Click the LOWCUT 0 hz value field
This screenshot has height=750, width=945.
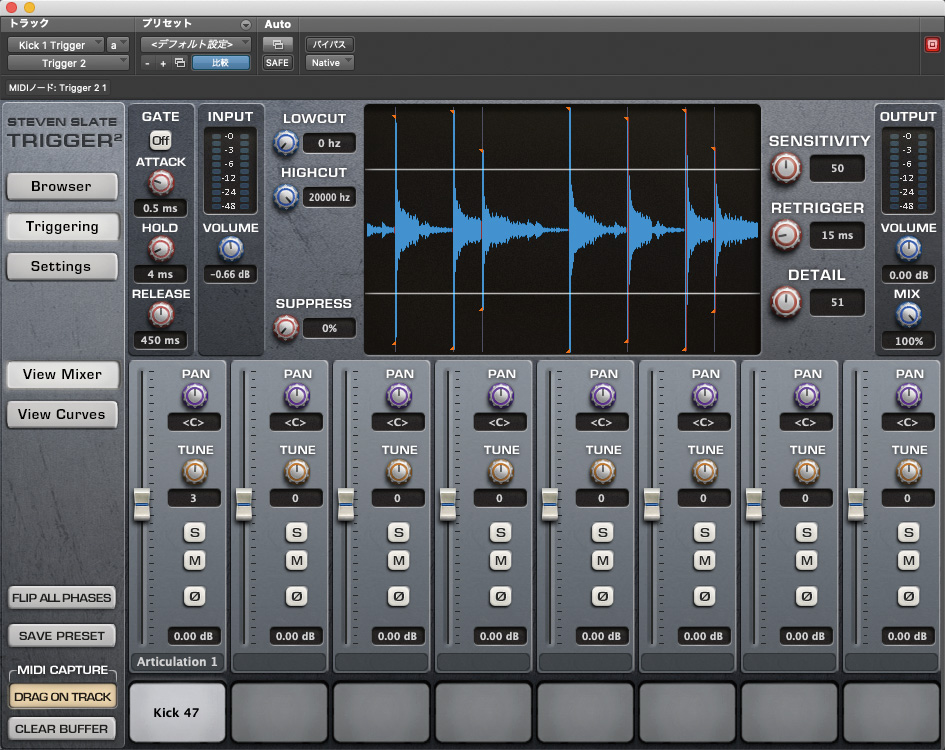329,143
